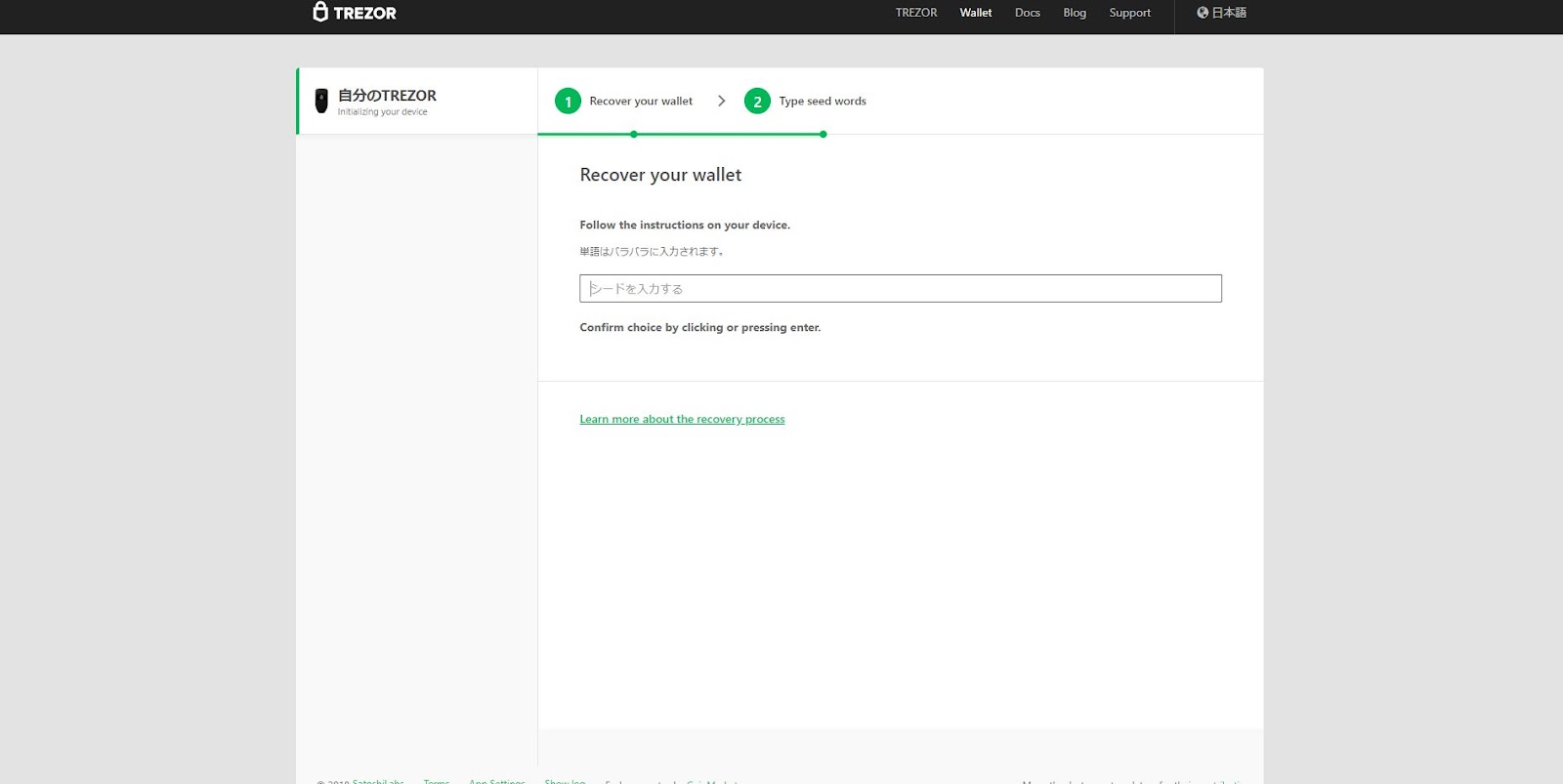Click the Recover your wallet heading

click(660, 175)
